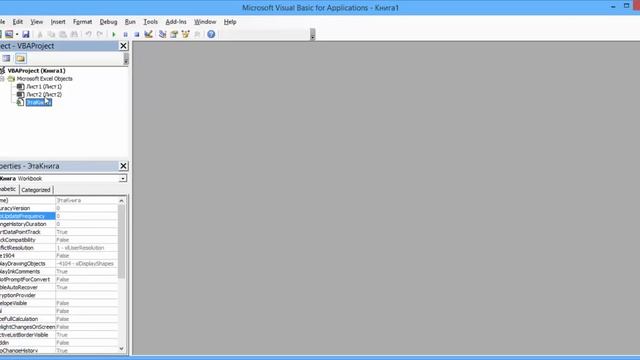
Task: Click the Properties list scrollbar thumb
Action: pyautogui.click(x=121, y=242)
